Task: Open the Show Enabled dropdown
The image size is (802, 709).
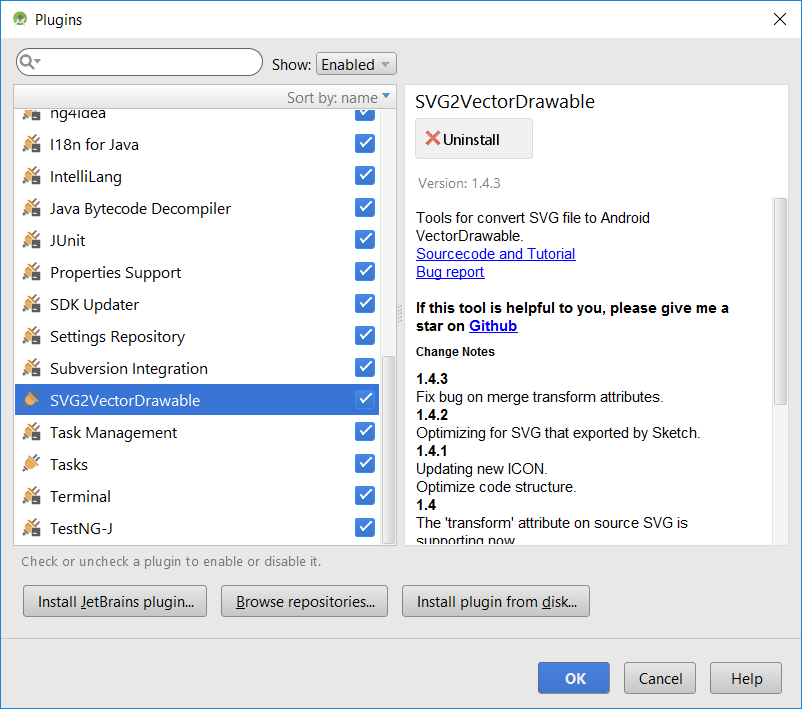Action: pos(356,62)
